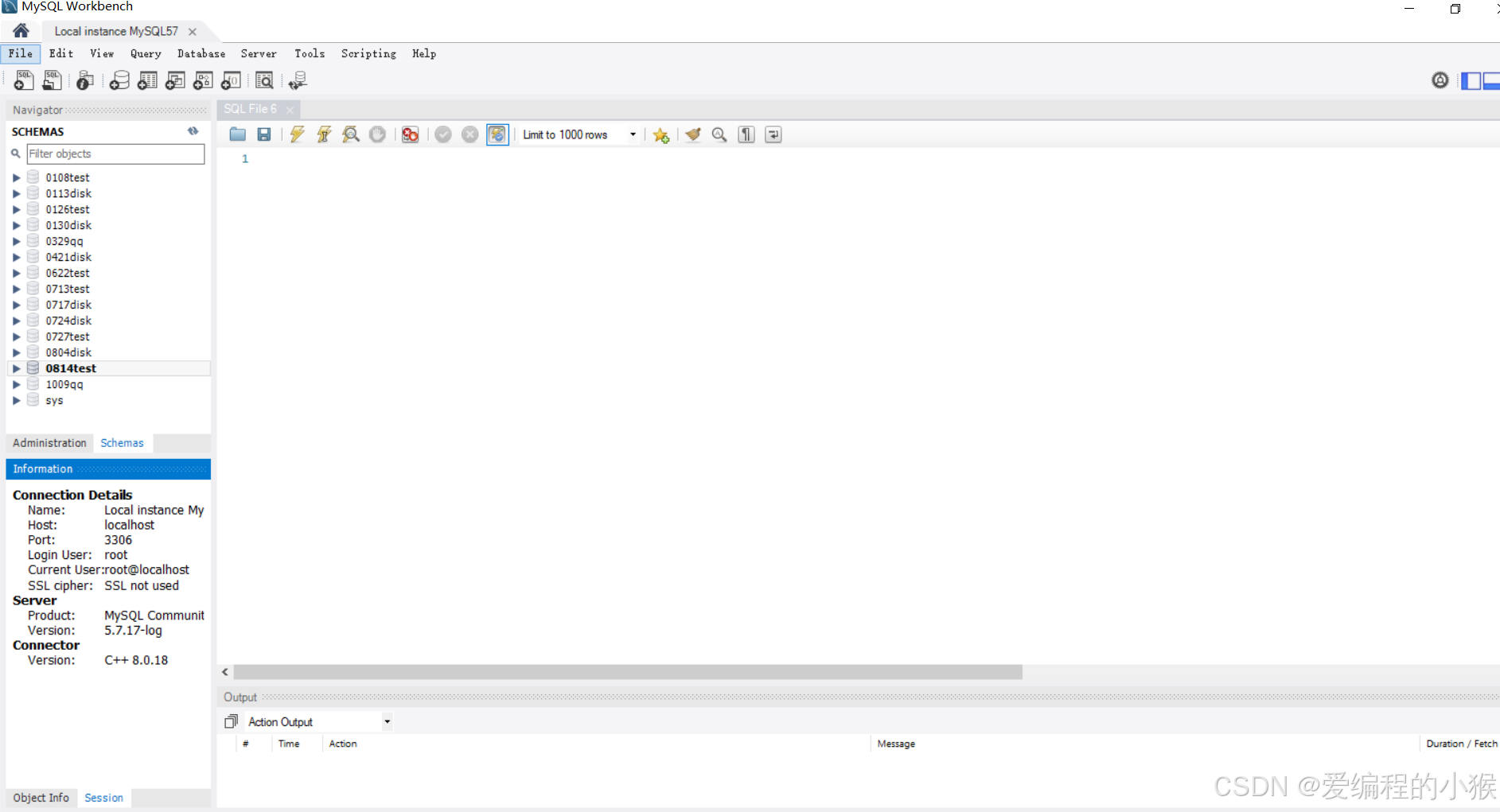Image resolution: width=1500 pixels, height=812 pixels.
Task: Expand the 0814test schema
Action: coord(16,368)
